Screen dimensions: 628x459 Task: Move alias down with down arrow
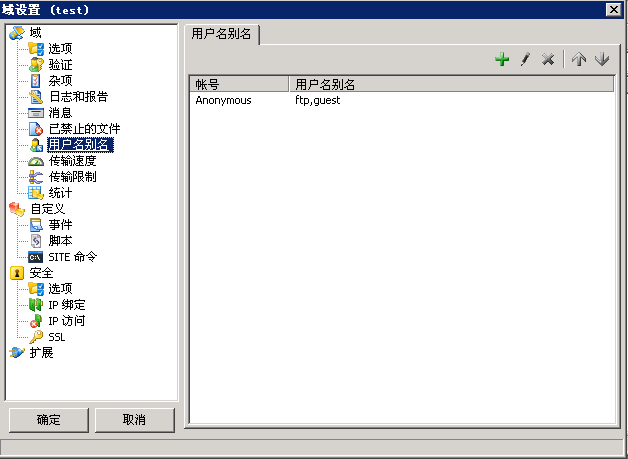[x=602, y=60]
